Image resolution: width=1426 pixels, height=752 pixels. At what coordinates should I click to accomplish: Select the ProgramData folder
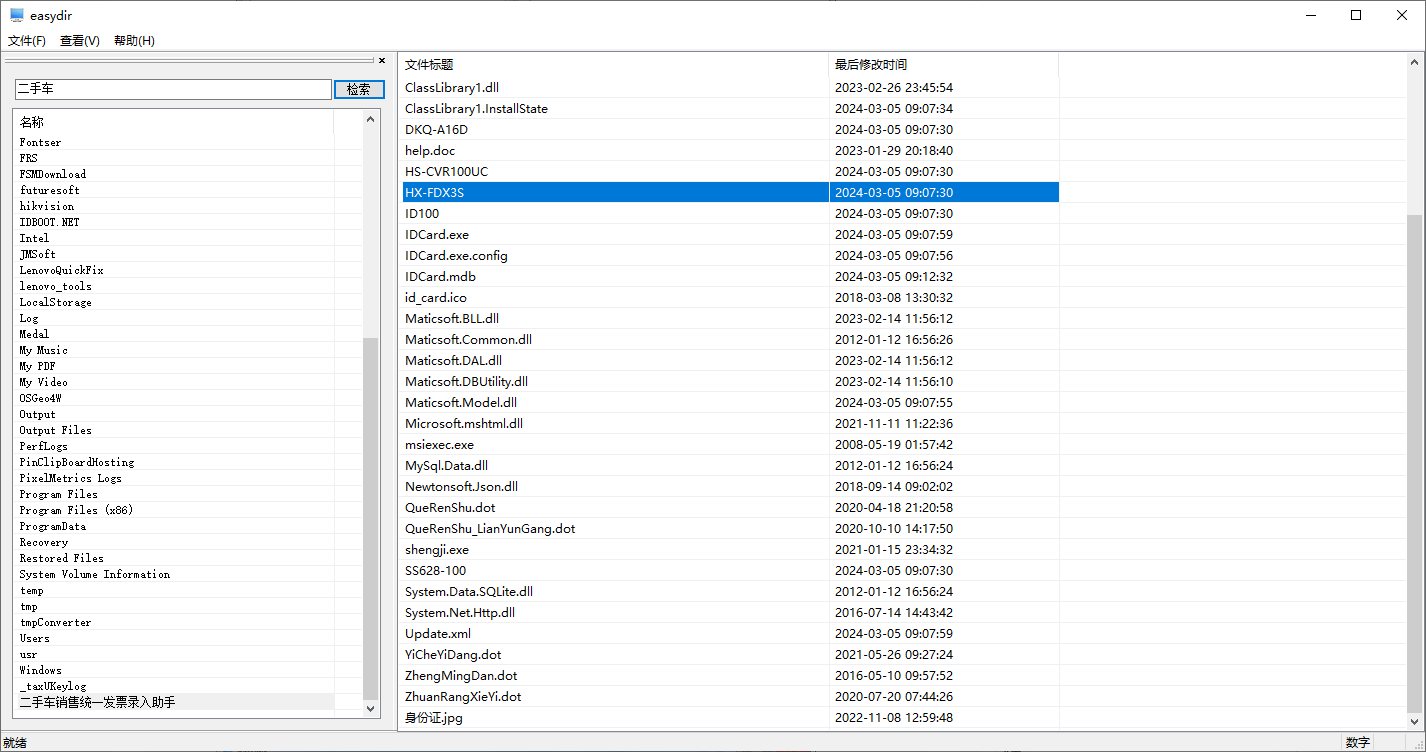tap(52, 526)
